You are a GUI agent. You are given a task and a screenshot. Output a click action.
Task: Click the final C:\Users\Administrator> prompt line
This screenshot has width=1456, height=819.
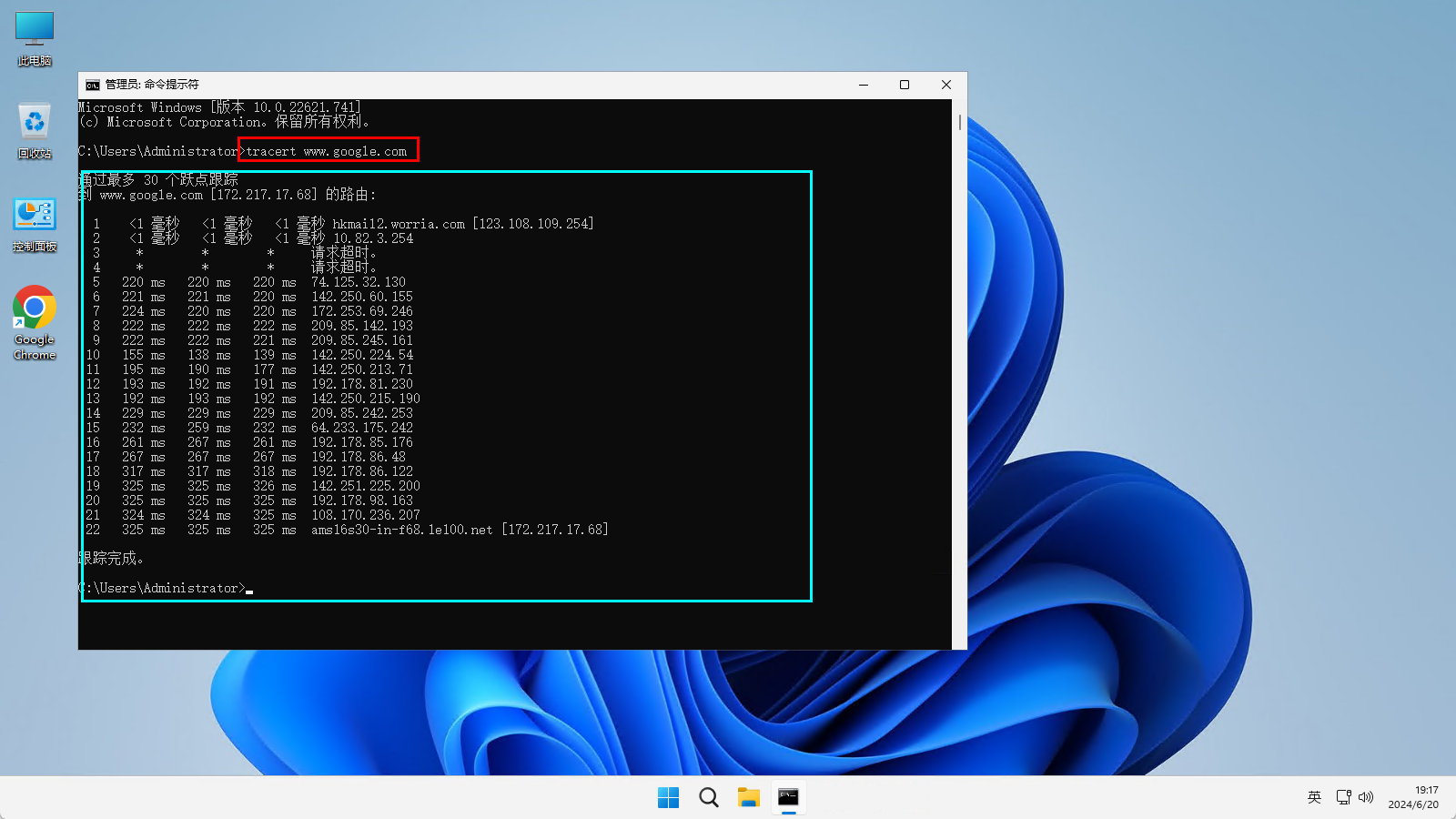166,588
